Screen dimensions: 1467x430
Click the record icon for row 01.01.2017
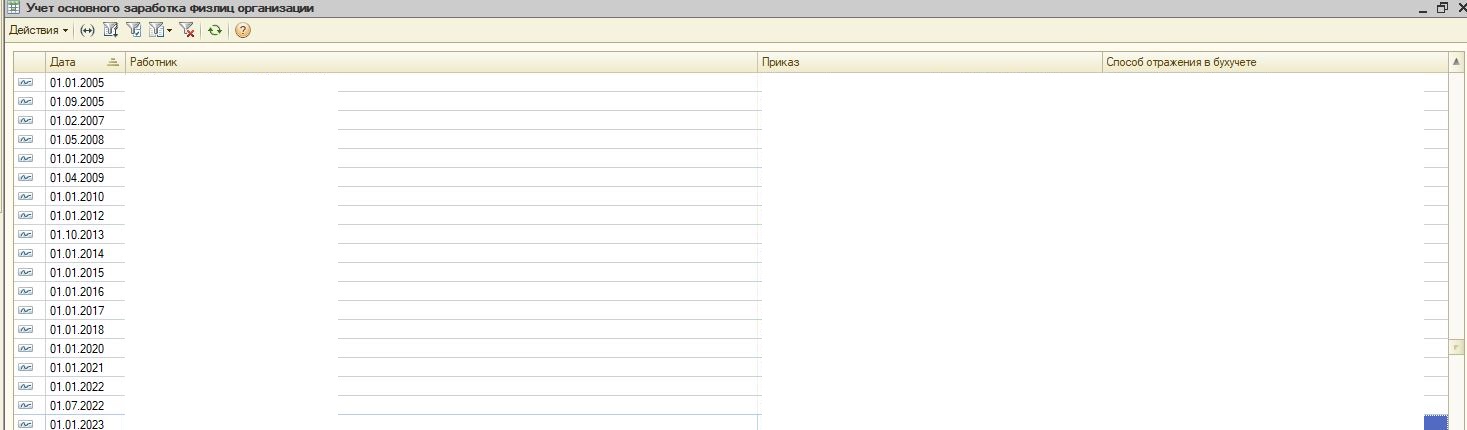click(x=26, y=311)
